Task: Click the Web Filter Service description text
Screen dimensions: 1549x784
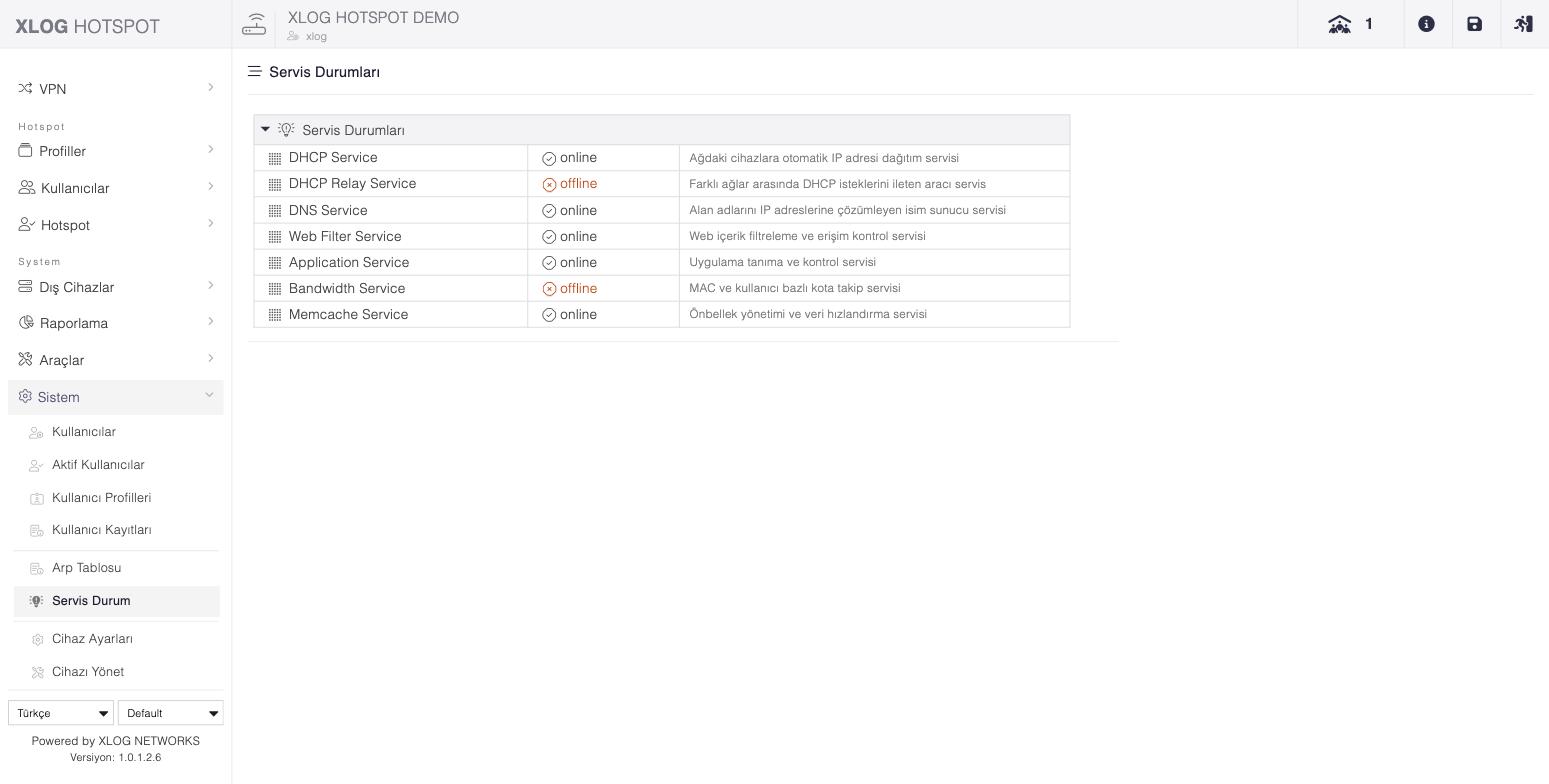Action: tap(807, 236)
